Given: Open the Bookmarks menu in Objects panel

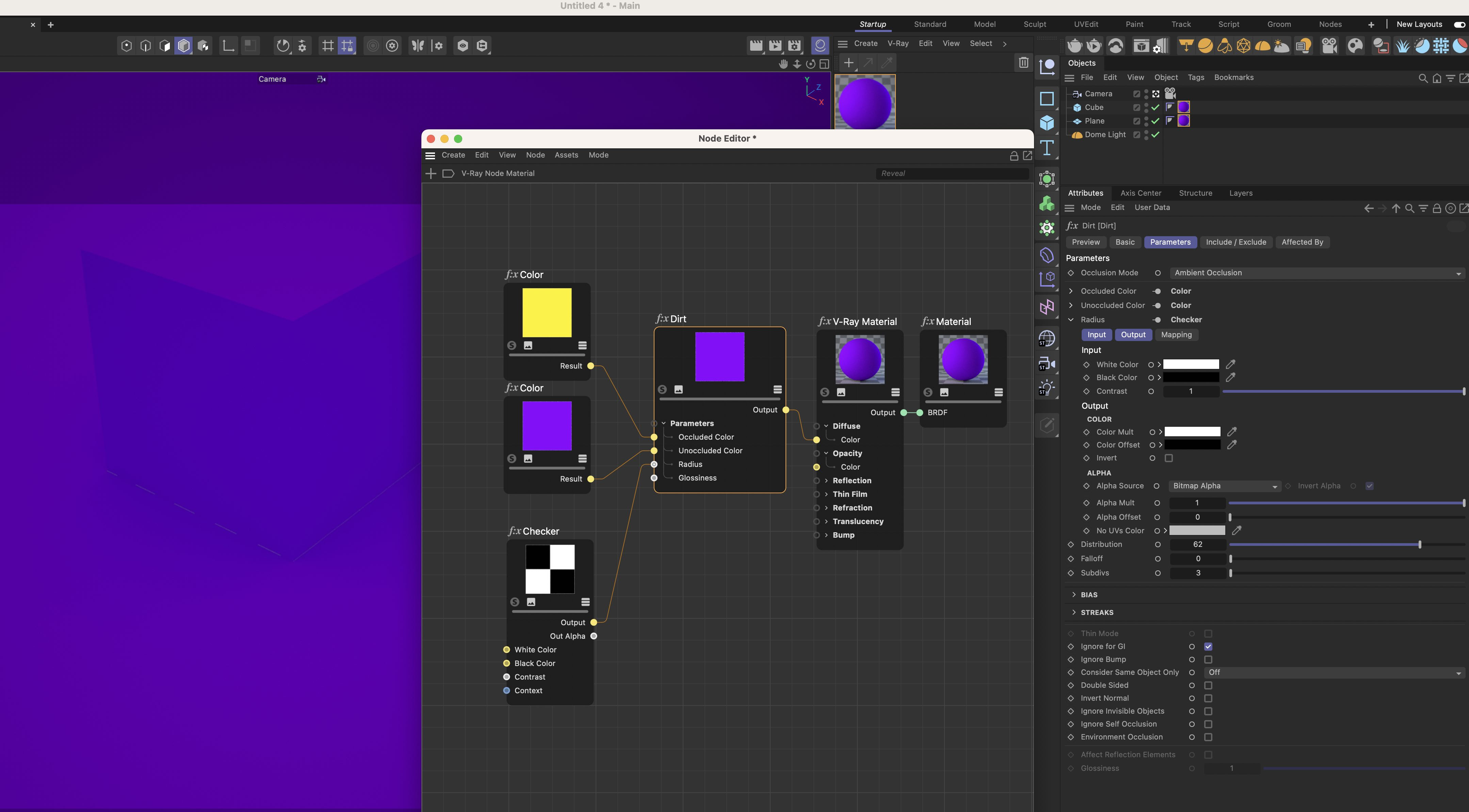Looking at the screenshot, I should 1233,78.
